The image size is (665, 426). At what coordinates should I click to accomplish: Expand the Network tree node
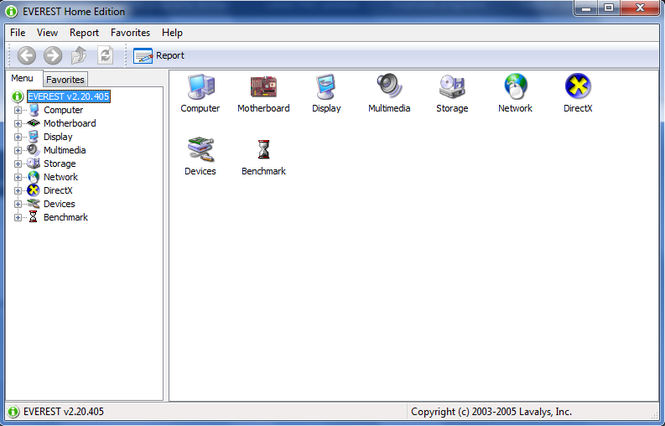pos(18,177)
